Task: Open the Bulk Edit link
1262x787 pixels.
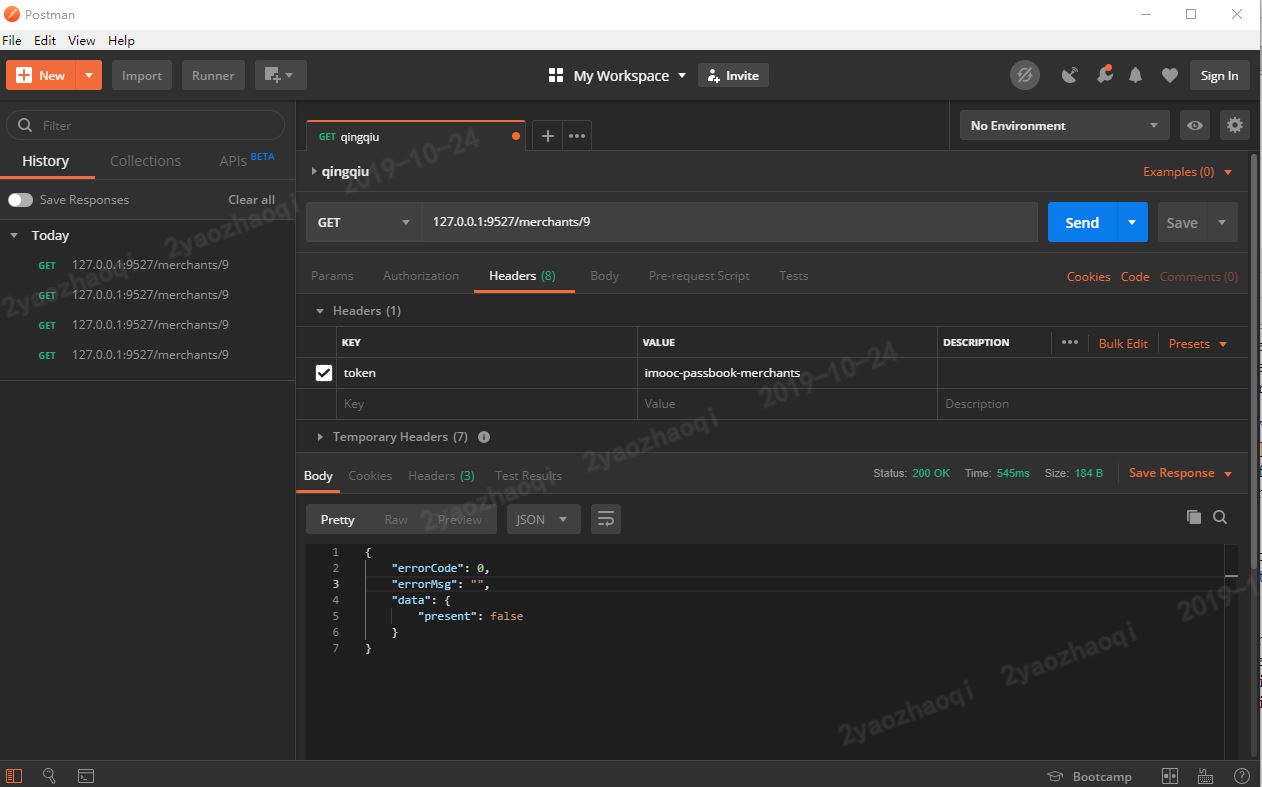Action: pos(1123,343)
